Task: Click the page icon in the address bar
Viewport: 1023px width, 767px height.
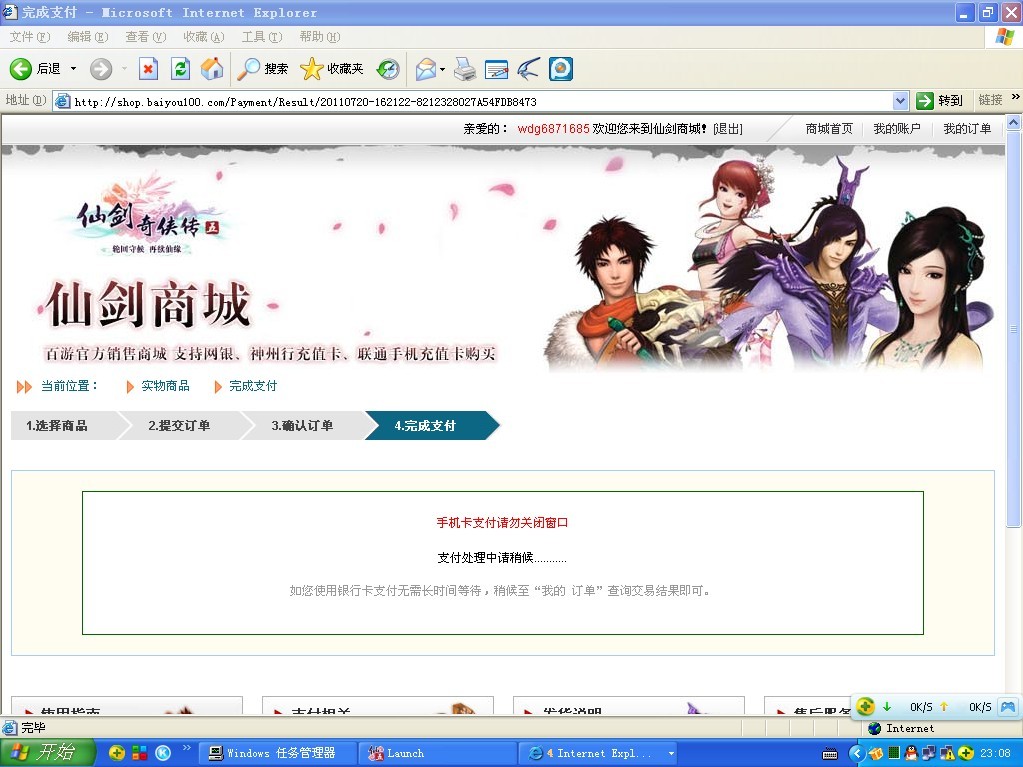Action: tap(63, 101)
